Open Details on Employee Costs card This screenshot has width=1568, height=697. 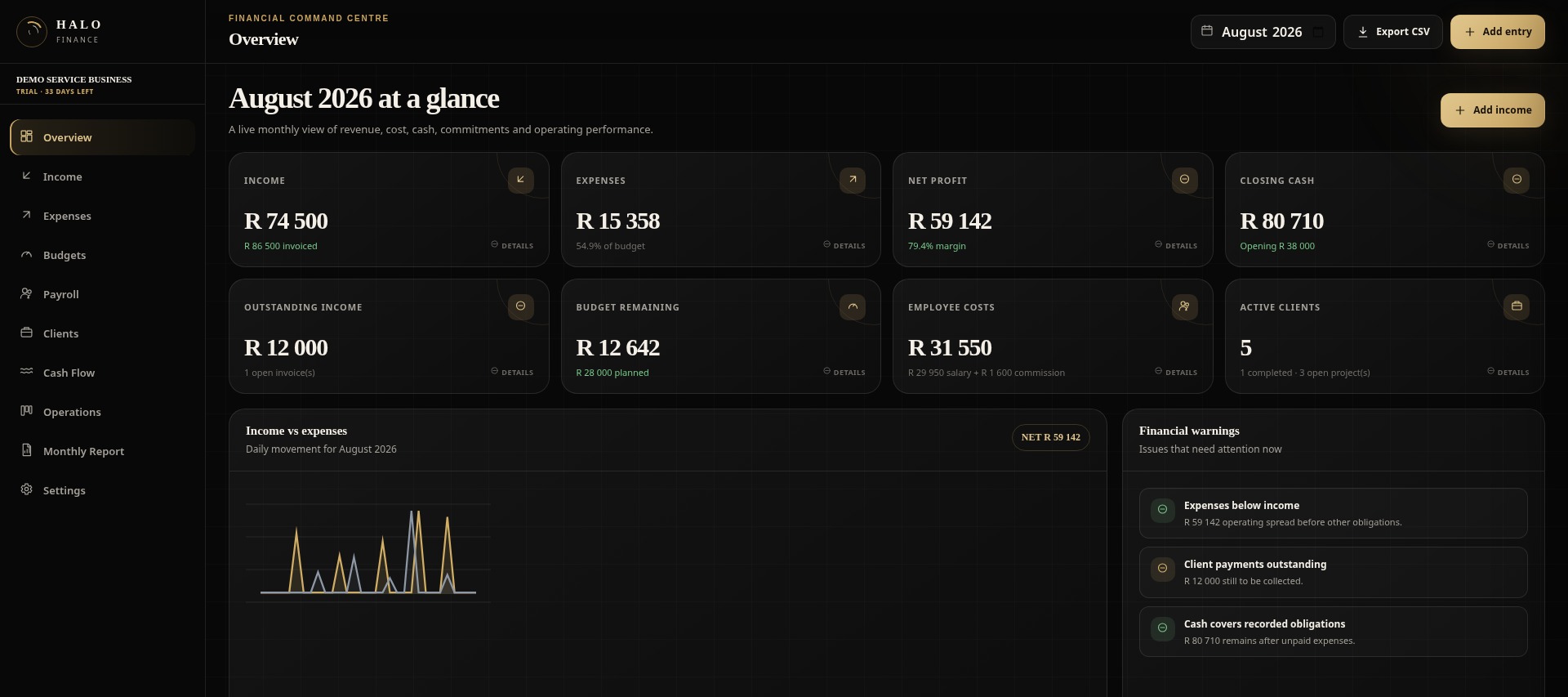click(x=1176, y=372)
